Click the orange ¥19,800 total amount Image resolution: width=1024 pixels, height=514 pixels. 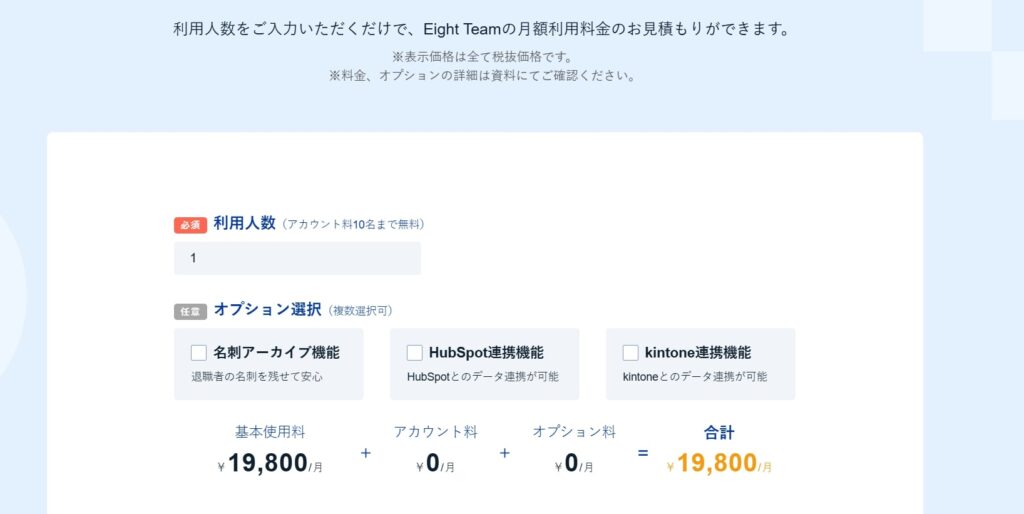point(717,463)
